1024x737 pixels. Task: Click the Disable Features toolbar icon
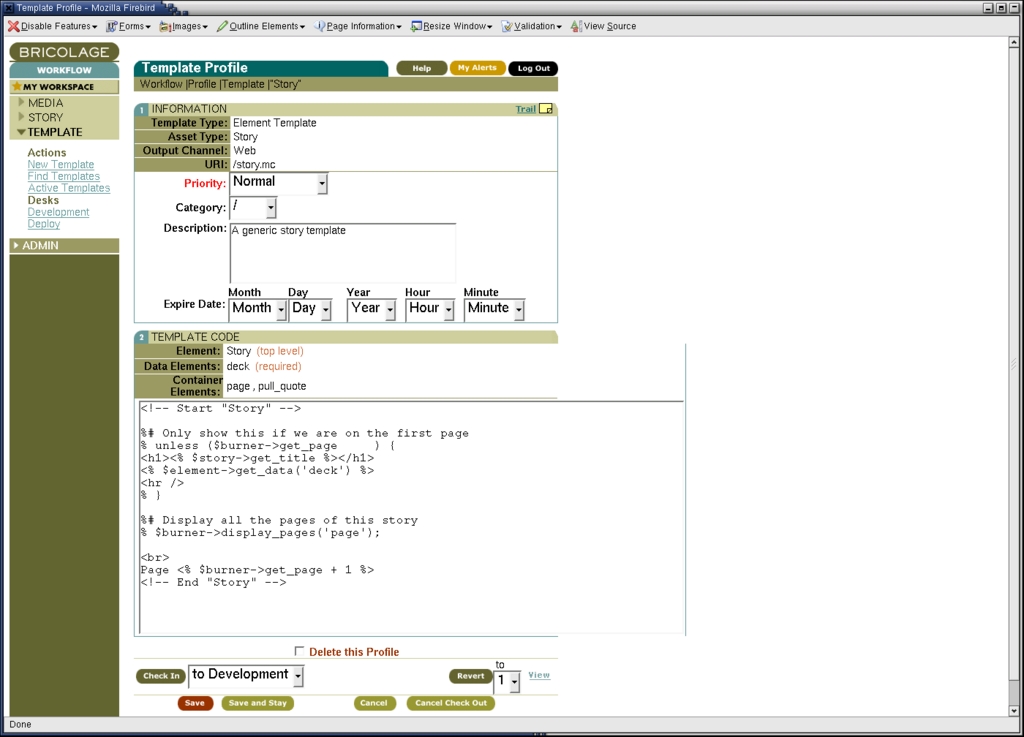point(14,26)
